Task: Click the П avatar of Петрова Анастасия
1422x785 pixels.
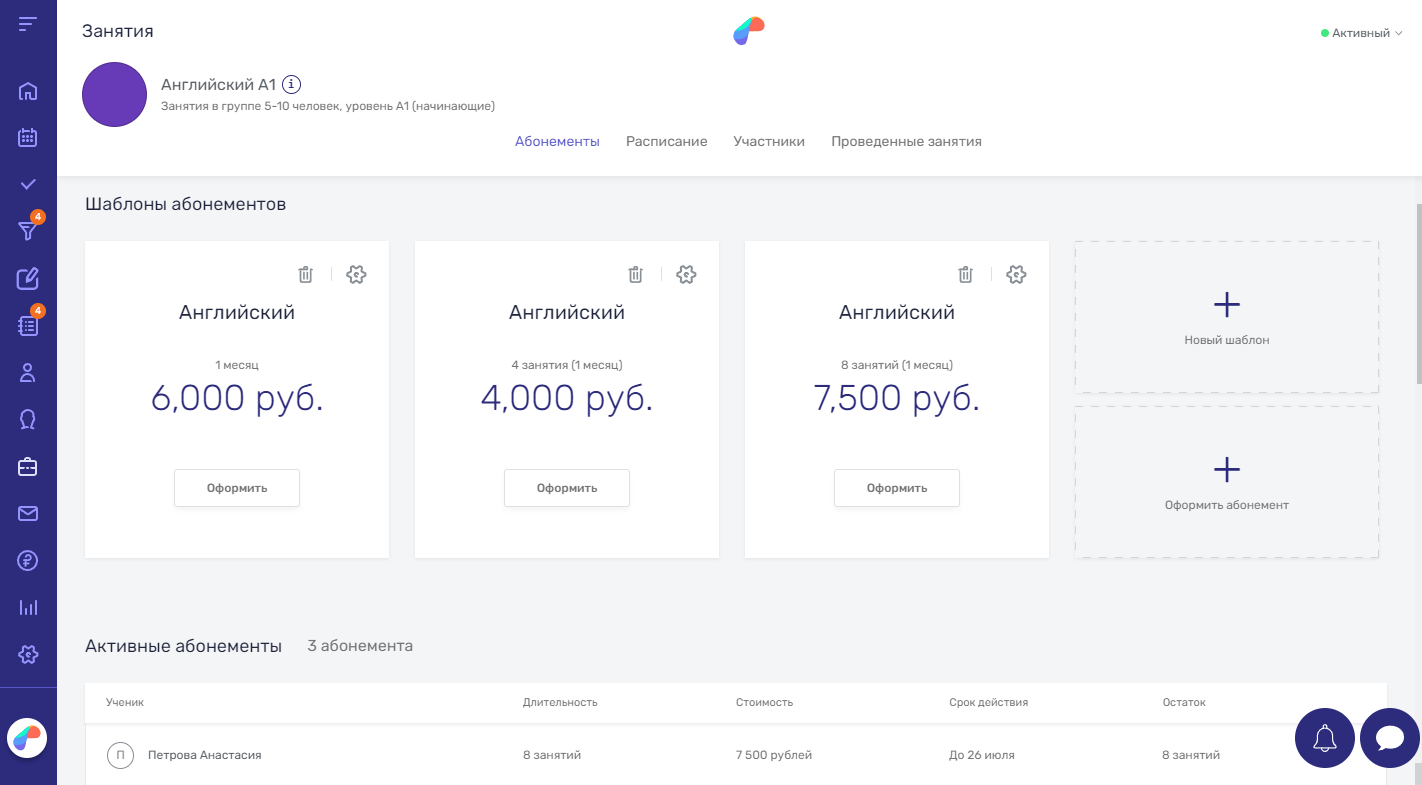Action: pos(120,755)
